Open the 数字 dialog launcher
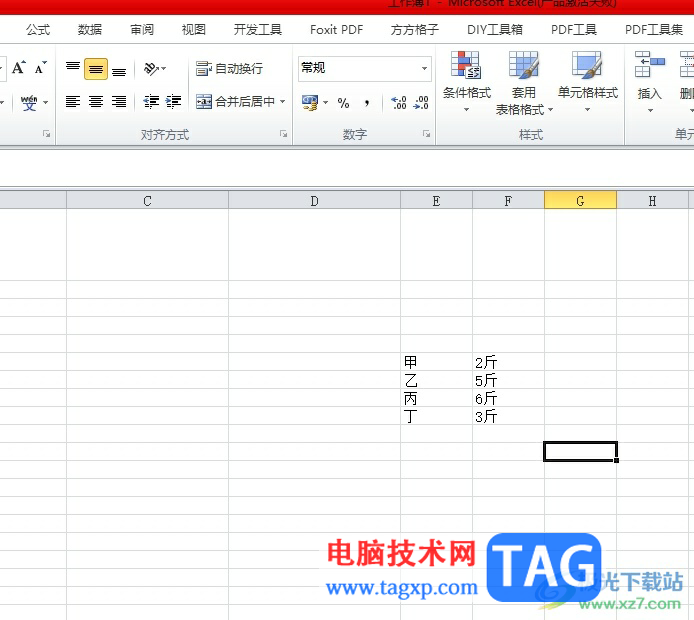The image size is (694, 620). (426, 134)
